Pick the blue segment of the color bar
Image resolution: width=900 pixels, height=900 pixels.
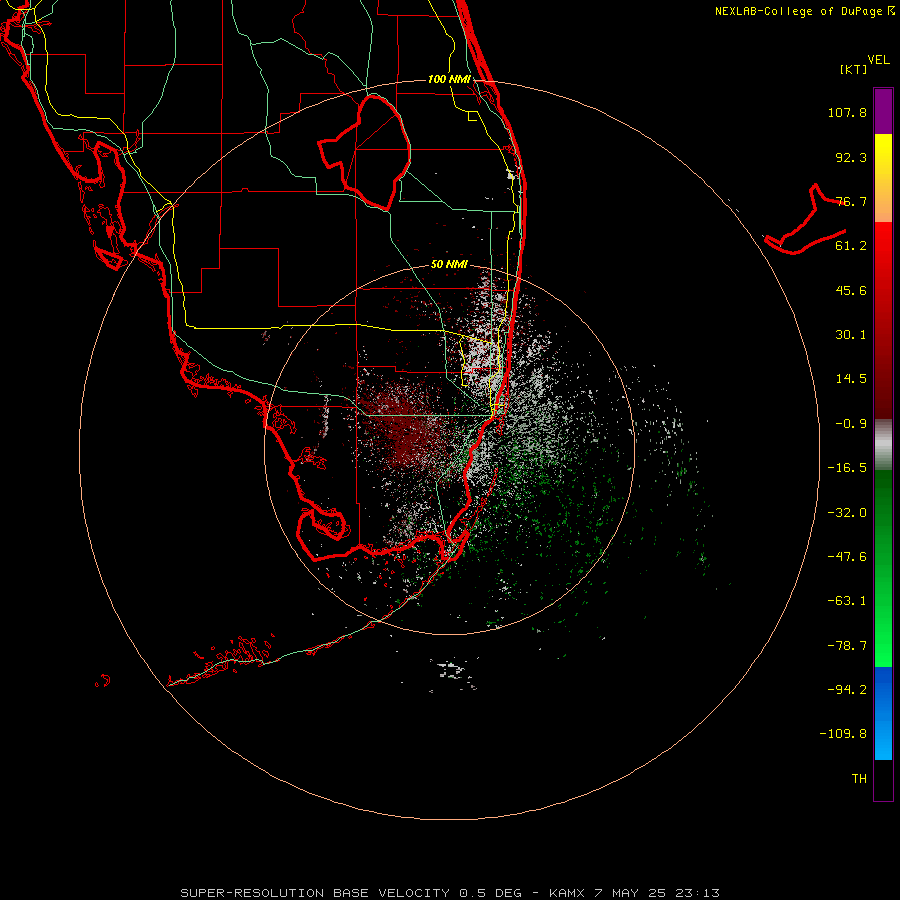(x=883, y=713)
